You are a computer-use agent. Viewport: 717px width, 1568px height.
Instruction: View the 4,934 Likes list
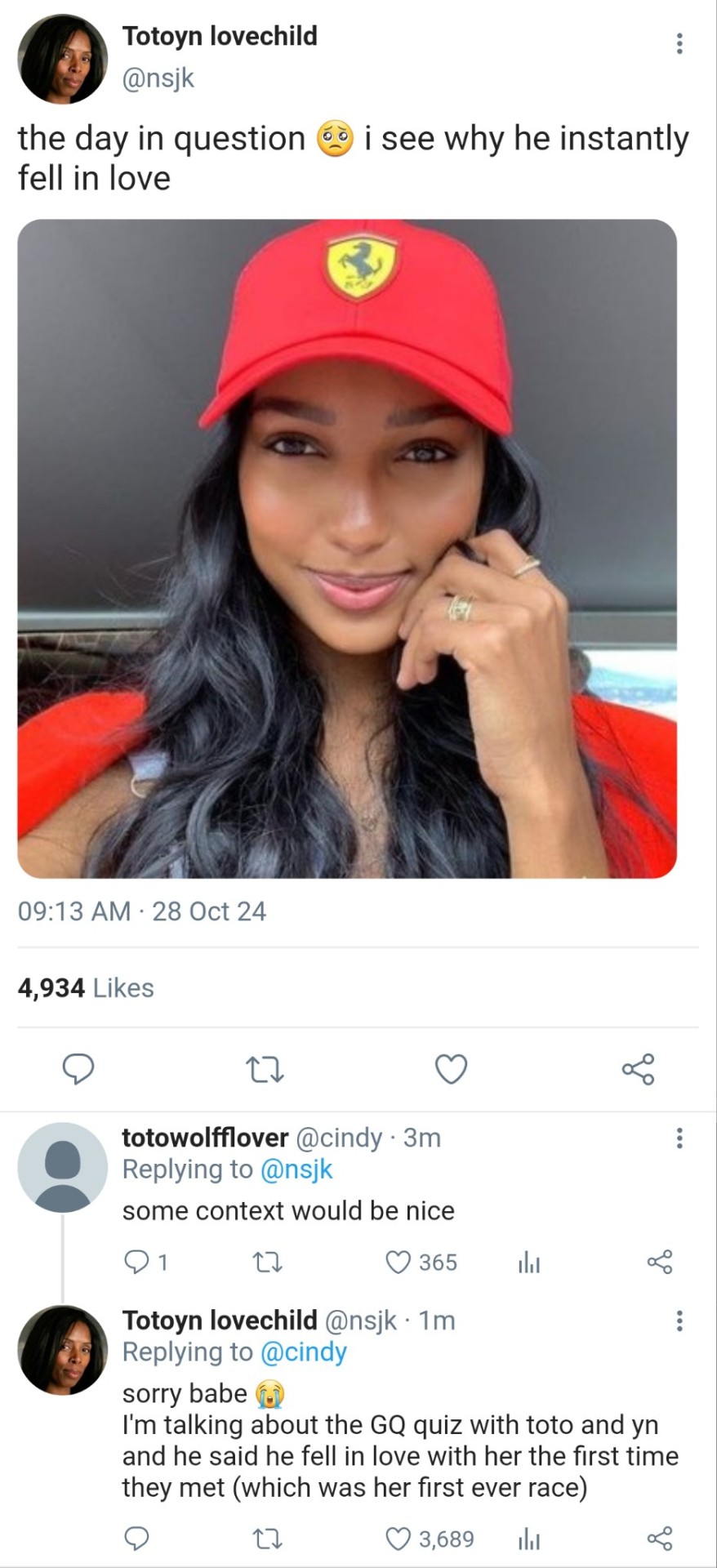click(x=86, y=987)
